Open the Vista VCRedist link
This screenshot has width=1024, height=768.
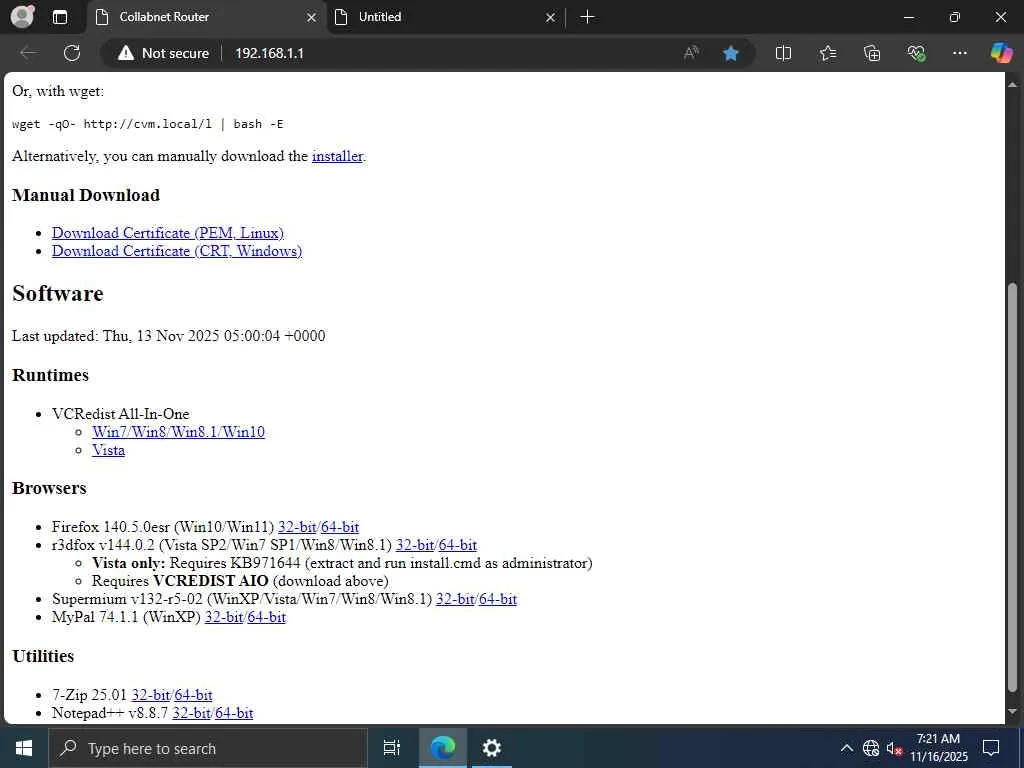click(108, 451)
